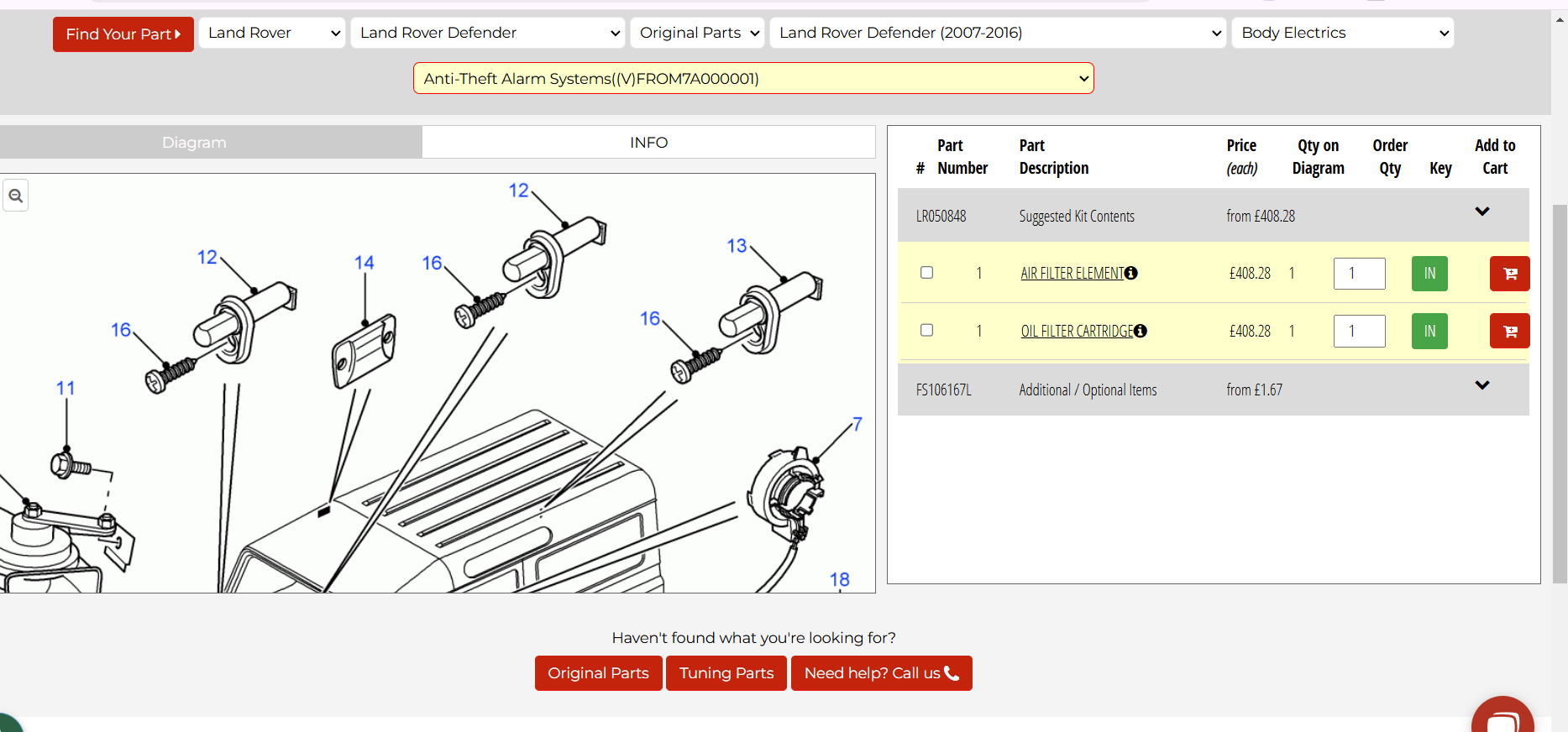Switch to the Diagram tab

211,142
